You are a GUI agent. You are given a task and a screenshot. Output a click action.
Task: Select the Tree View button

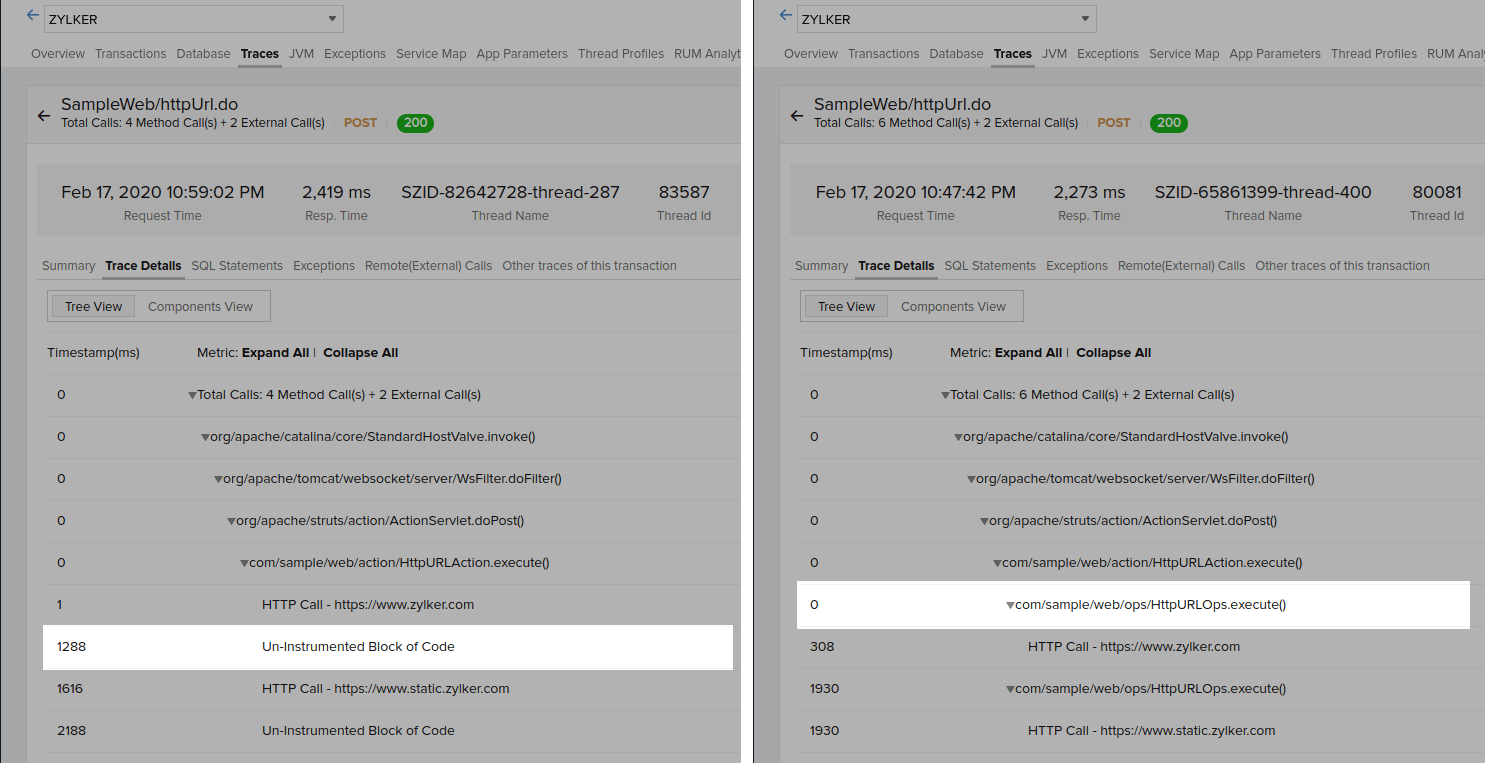coord(92,306)
